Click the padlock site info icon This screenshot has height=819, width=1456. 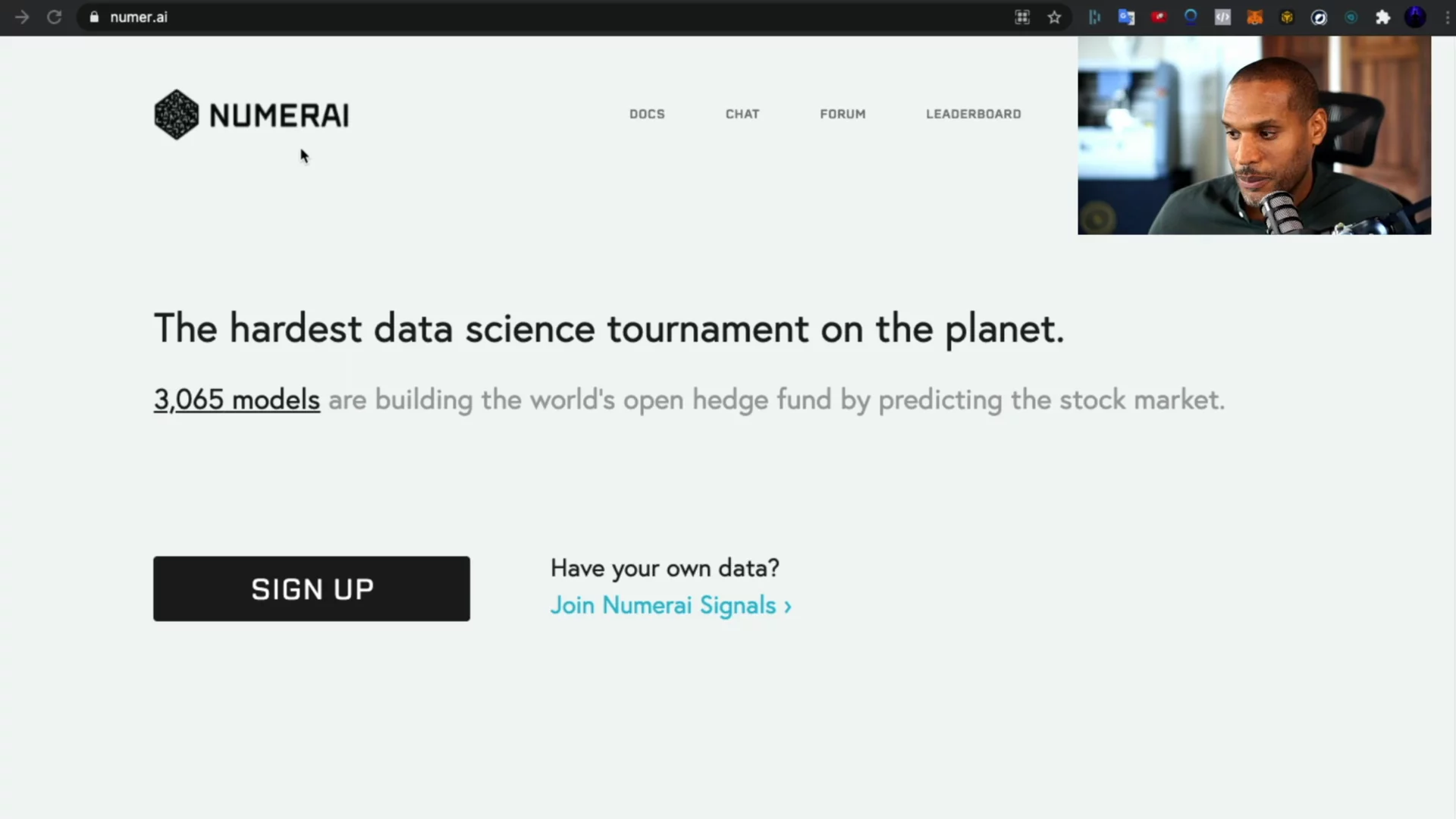point(94,17)
